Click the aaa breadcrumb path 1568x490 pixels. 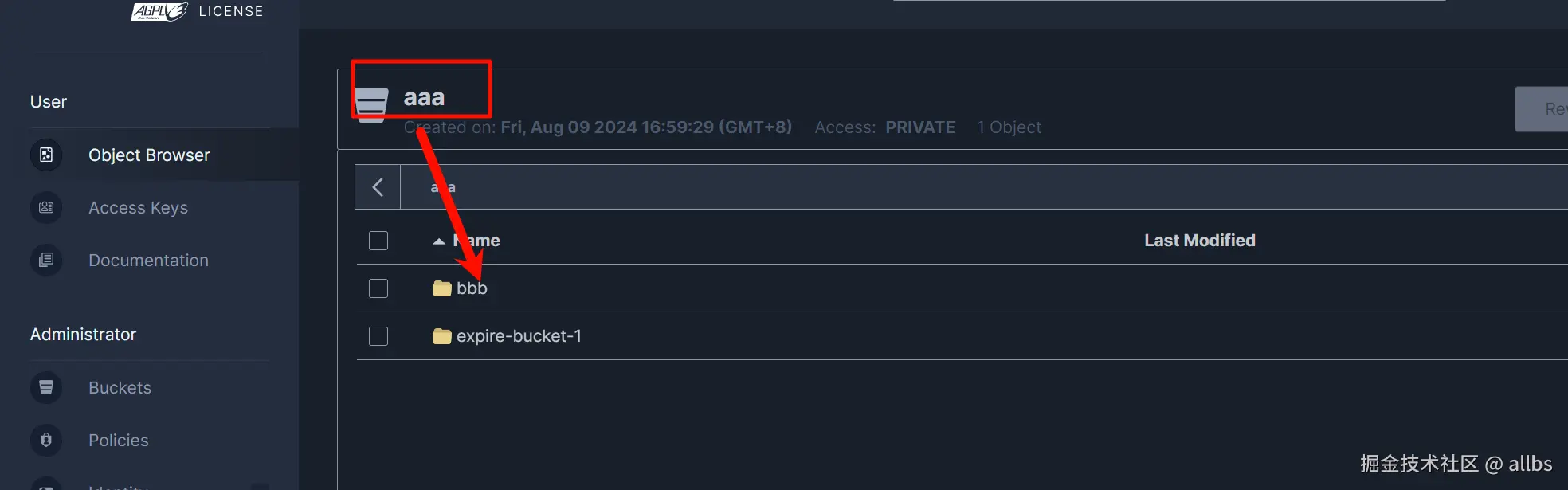(443, 187)
